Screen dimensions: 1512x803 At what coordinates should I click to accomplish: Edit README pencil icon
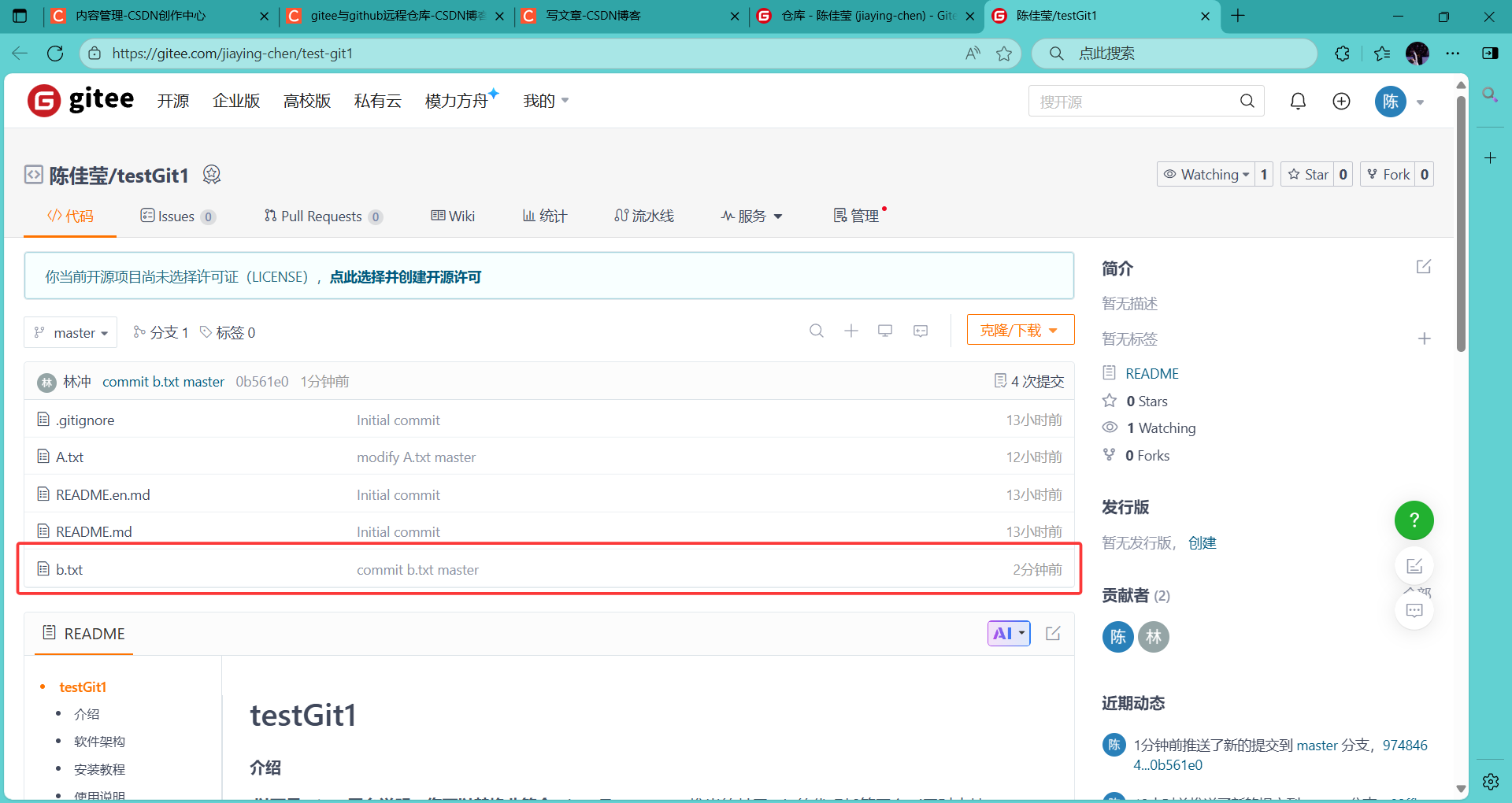pyautogui.click(x=1053, y=633)
